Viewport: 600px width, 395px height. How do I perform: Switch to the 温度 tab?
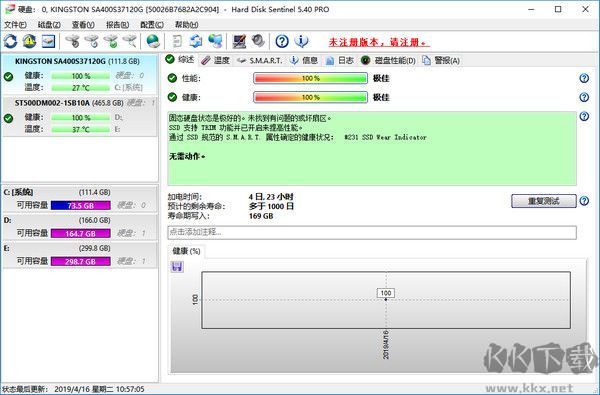[215, 60]
